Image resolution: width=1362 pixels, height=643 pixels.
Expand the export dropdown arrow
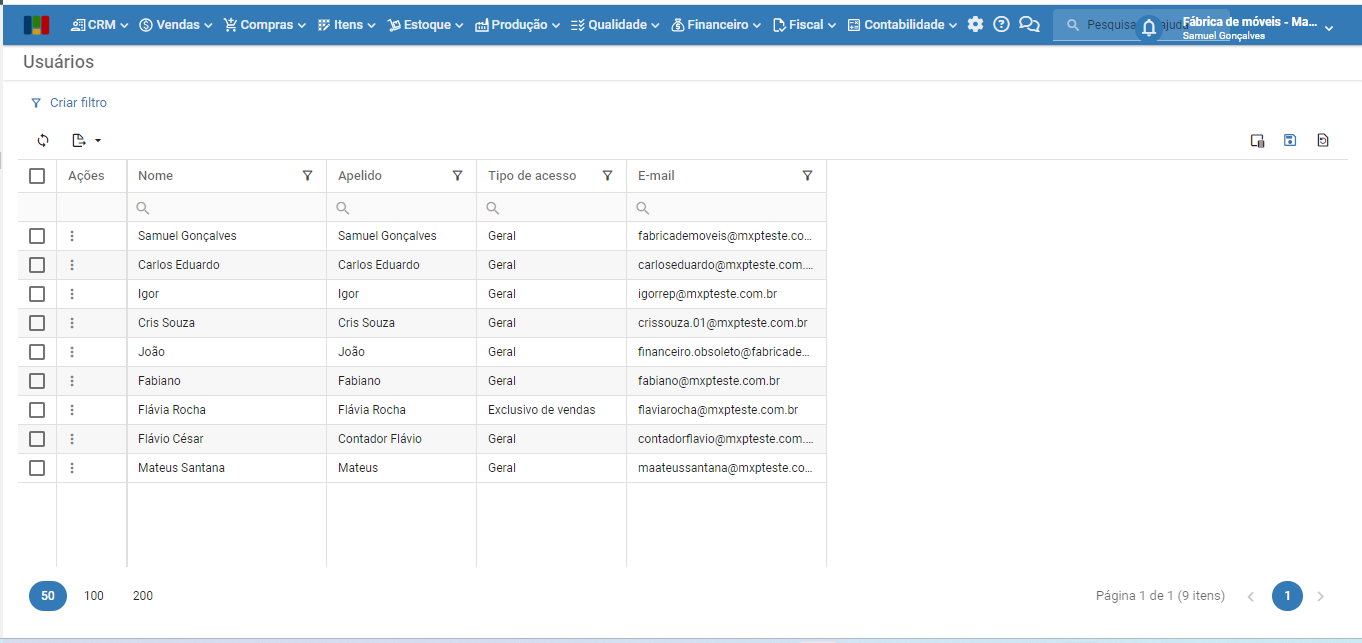point(98,141)
